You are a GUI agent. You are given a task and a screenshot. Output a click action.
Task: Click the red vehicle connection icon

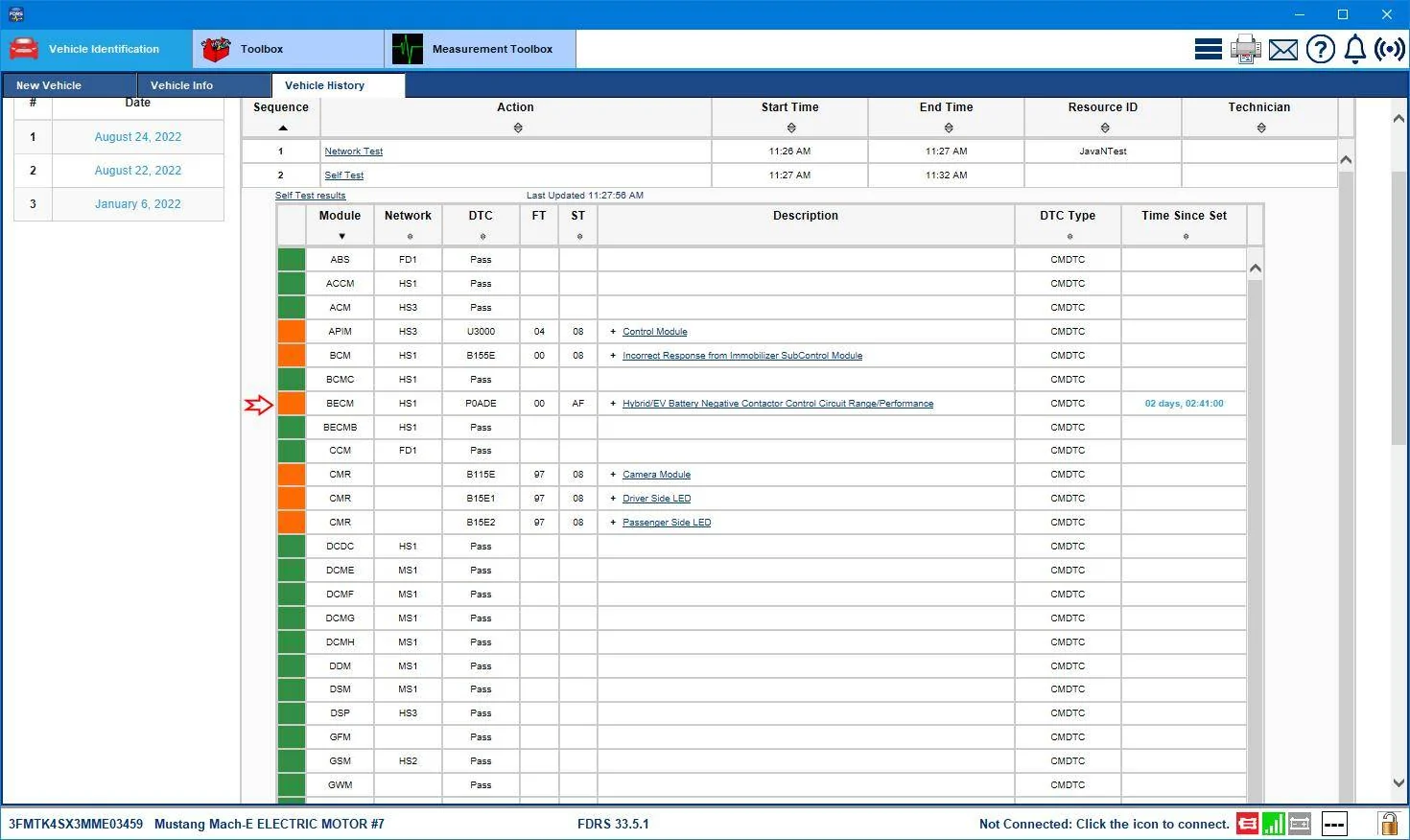tap(1247, 824)
